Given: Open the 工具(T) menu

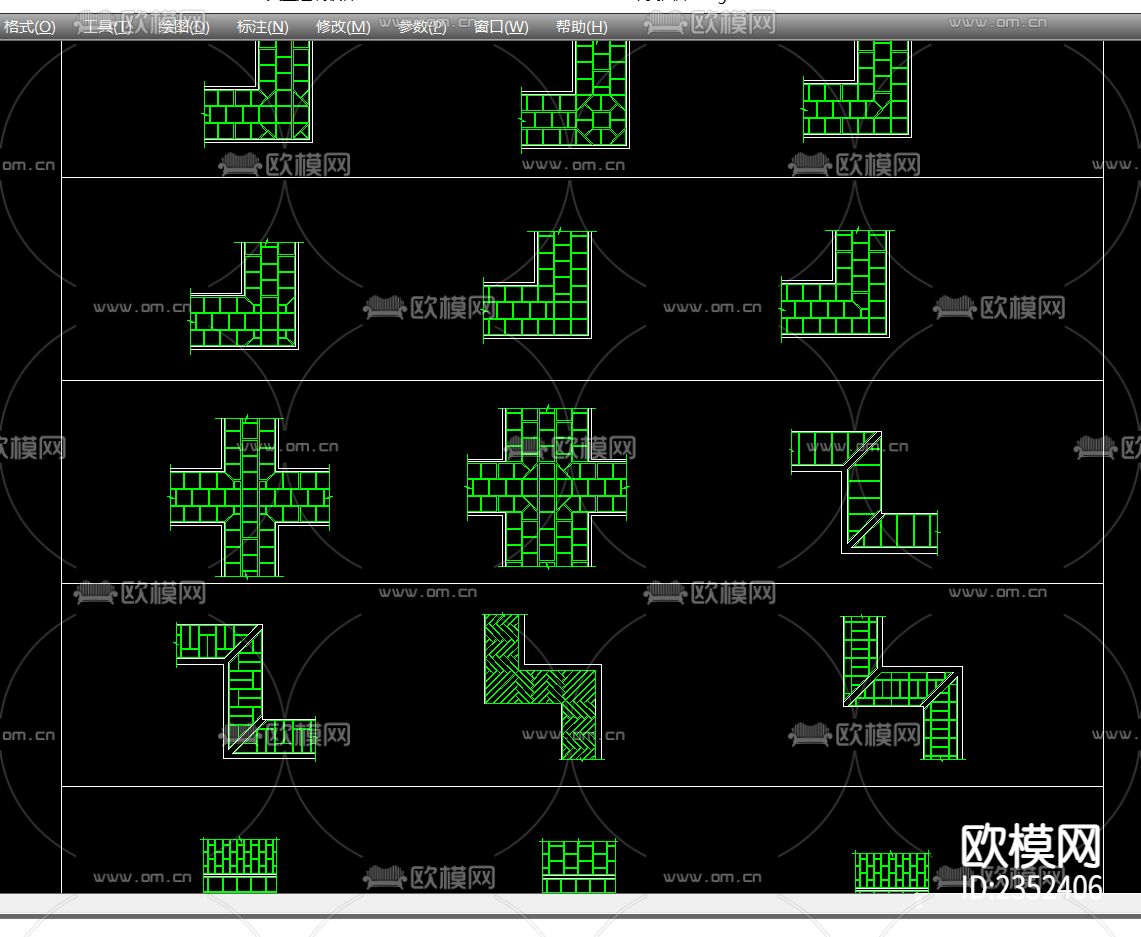Looking at the screenshot, I should point(107,27).
